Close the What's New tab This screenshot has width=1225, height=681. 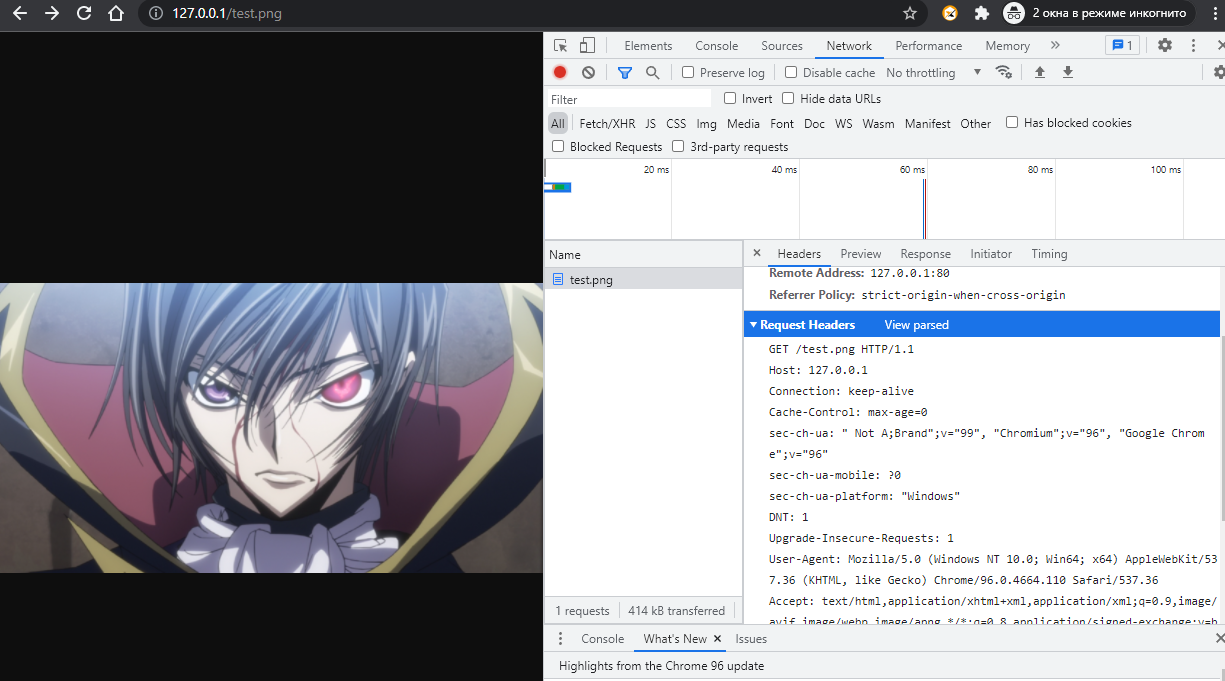pyautogui.click(x=718, y=639)
